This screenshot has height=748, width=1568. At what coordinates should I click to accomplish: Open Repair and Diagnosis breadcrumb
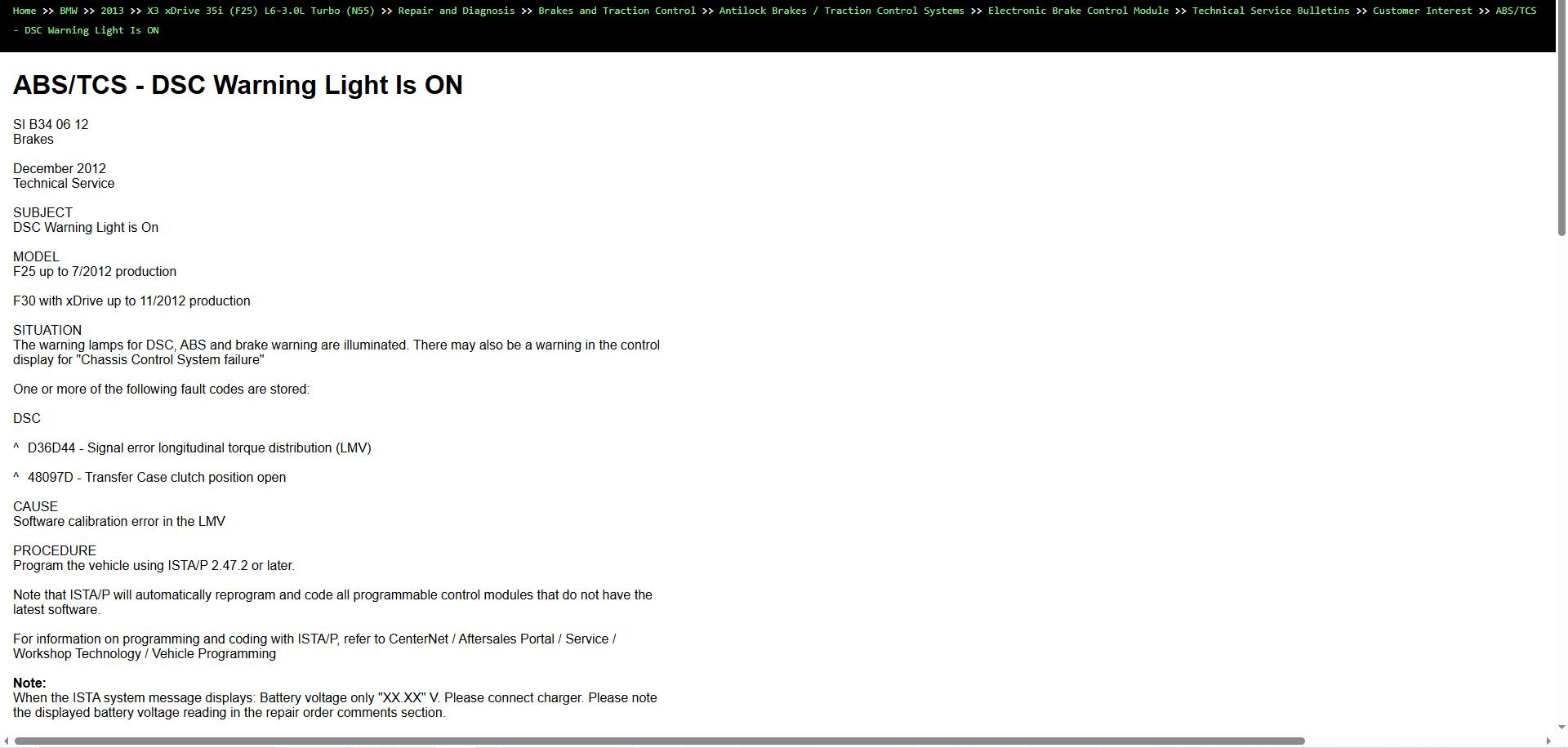(457, 11)
